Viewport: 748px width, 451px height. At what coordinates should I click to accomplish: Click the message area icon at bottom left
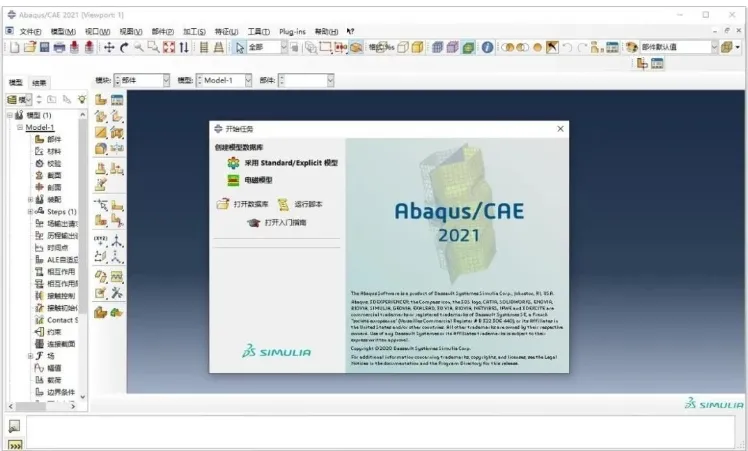[14, 426]
